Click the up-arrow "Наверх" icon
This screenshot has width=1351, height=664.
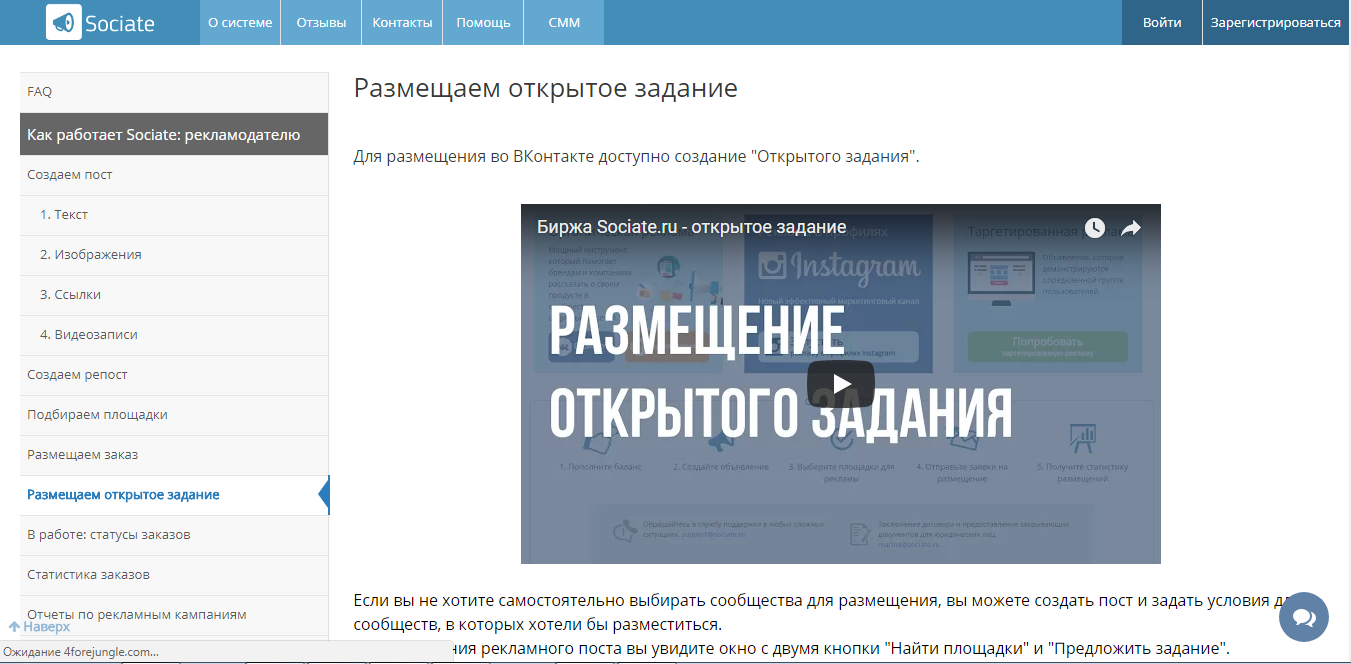click(12, 625)
